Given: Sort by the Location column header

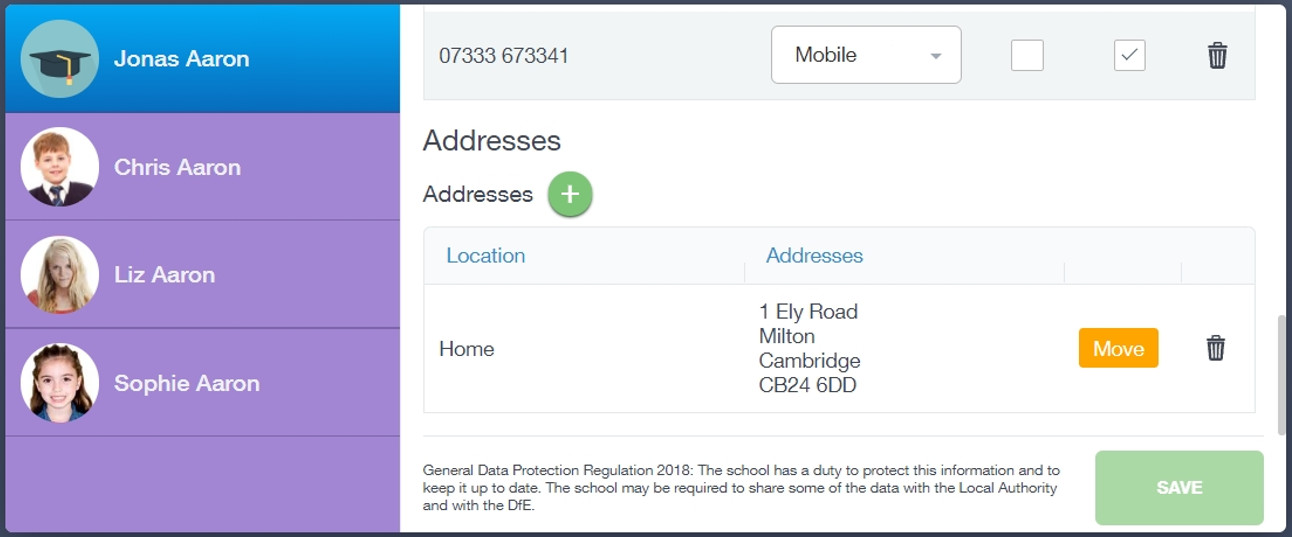Looking at the screenshot, I should [485, 256].
